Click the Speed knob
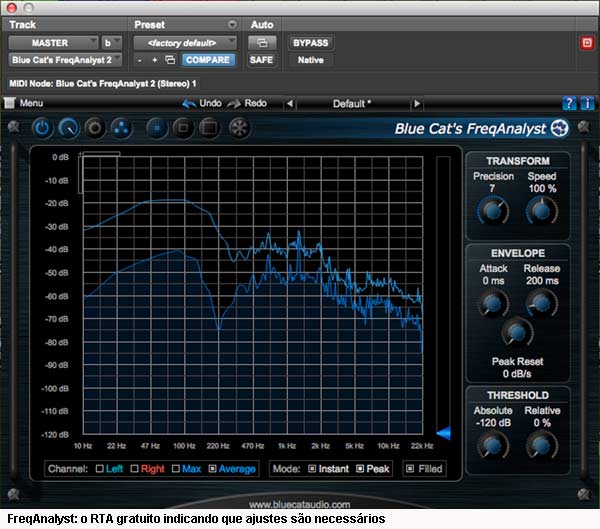 tap(542, 211)
